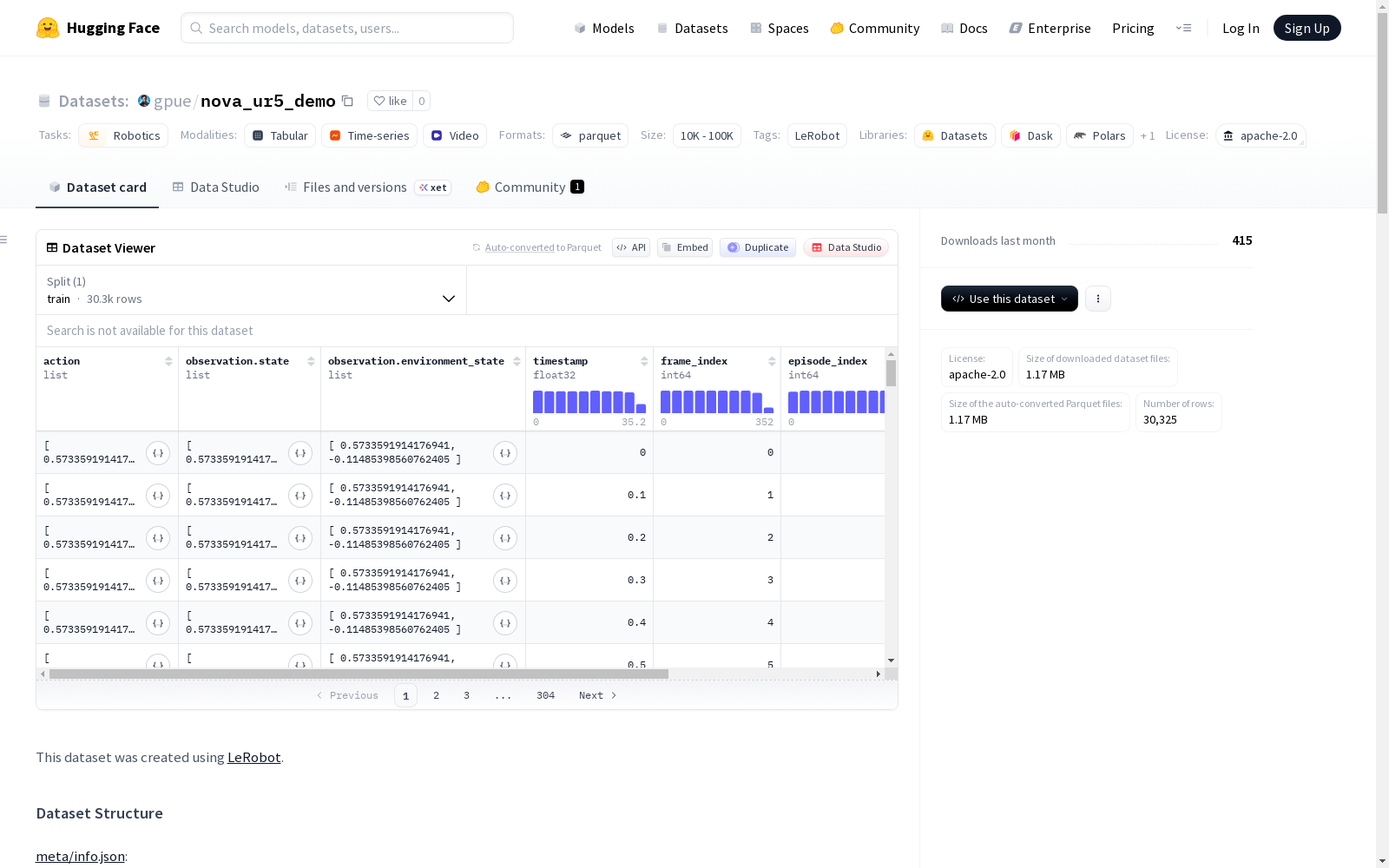Image resolution: width=1389 pixels, height=868 pixels.
Task: Expand observation.environment_state cell in timestamp 0 row
Action: (505, 453)
